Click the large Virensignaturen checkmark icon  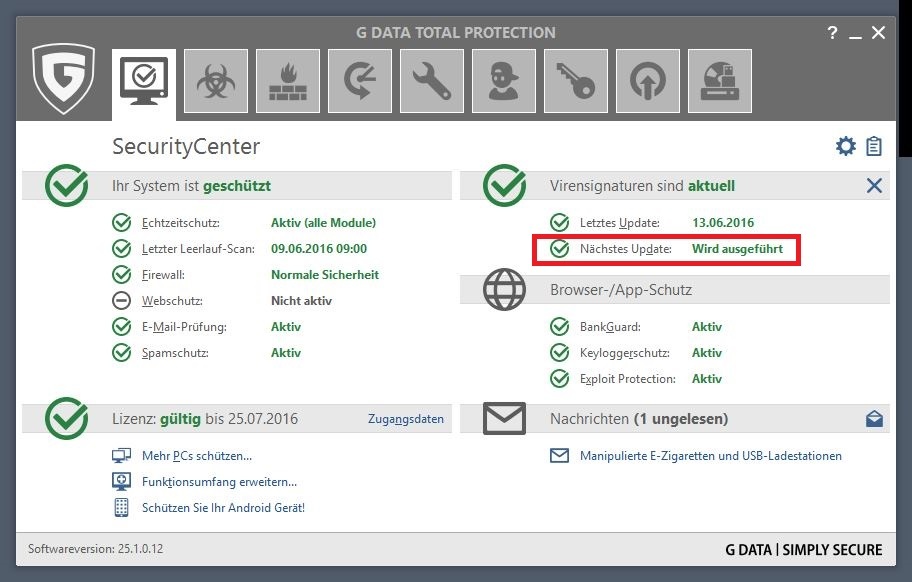[504, 185]
